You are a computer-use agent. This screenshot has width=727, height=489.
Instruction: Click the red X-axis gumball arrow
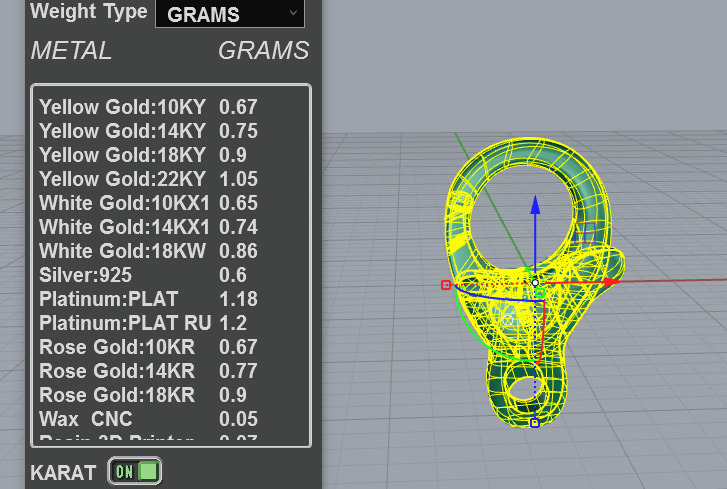click(x=612, y=281)
